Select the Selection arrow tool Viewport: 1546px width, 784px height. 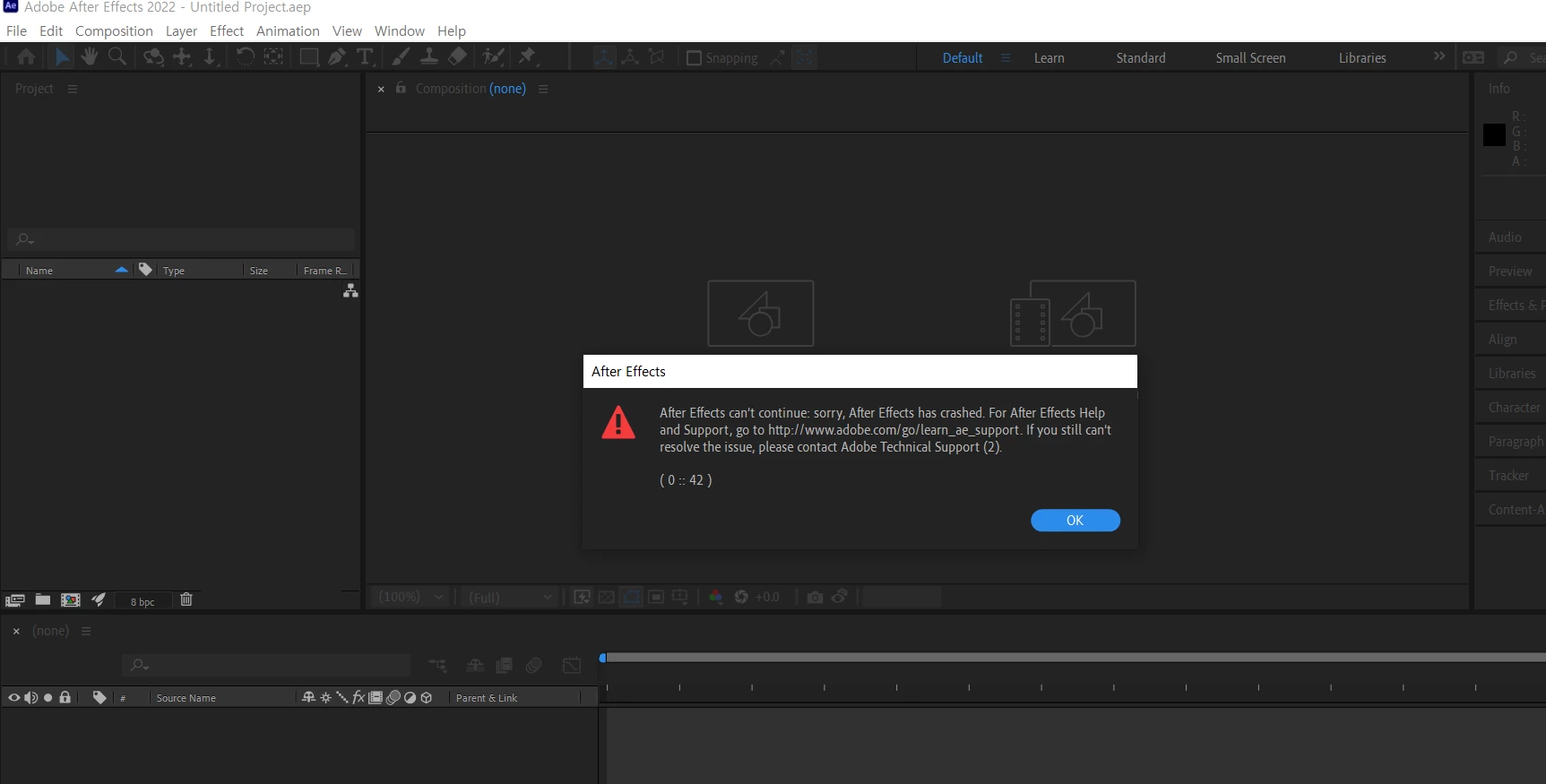tap(62, 57)
